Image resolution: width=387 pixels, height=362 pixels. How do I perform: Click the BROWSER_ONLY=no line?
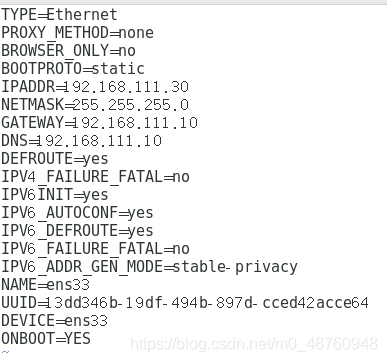point(68,51)
